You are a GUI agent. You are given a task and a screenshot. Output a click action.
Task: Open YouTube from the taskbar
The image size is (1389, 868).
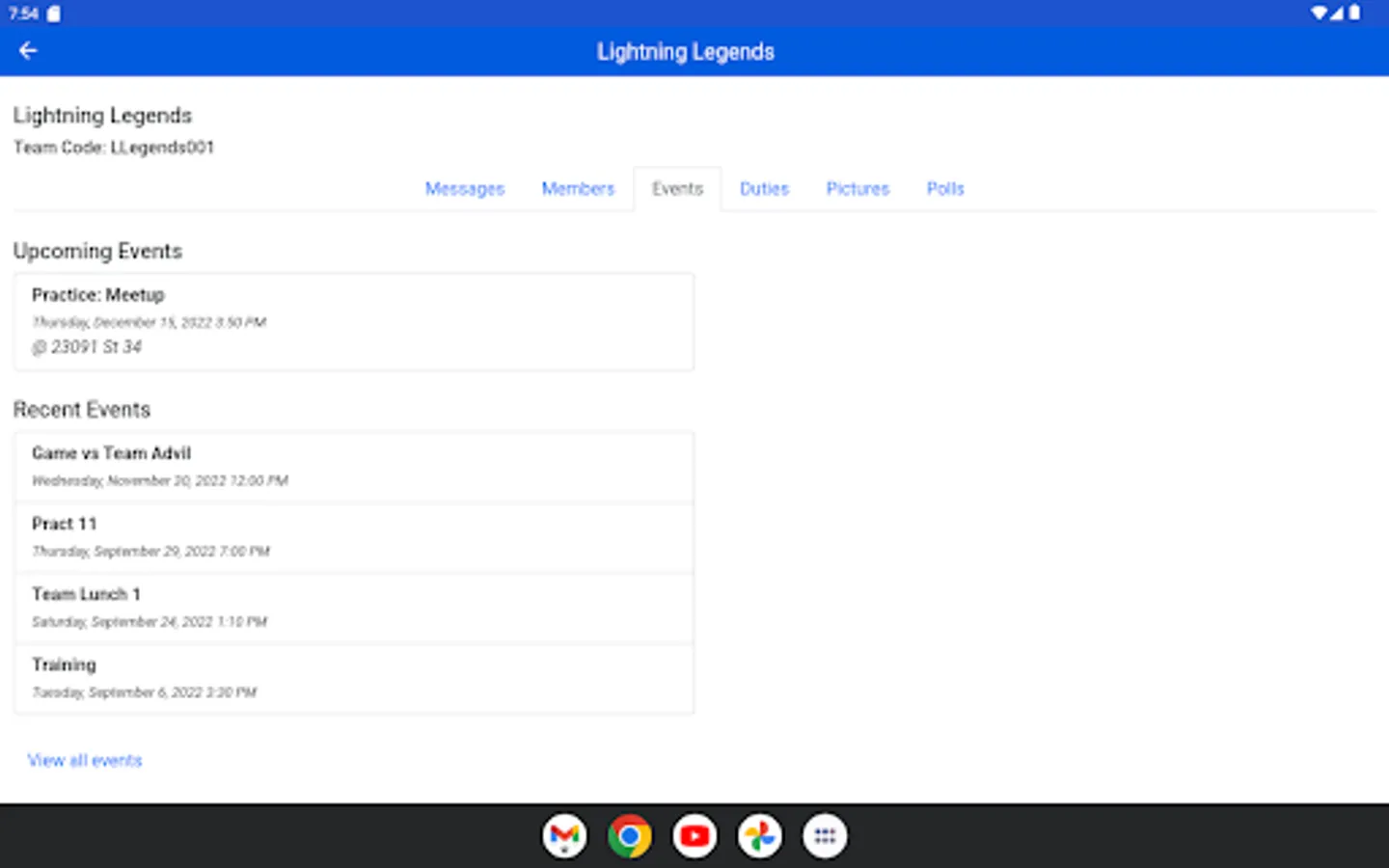click(694, 836)
